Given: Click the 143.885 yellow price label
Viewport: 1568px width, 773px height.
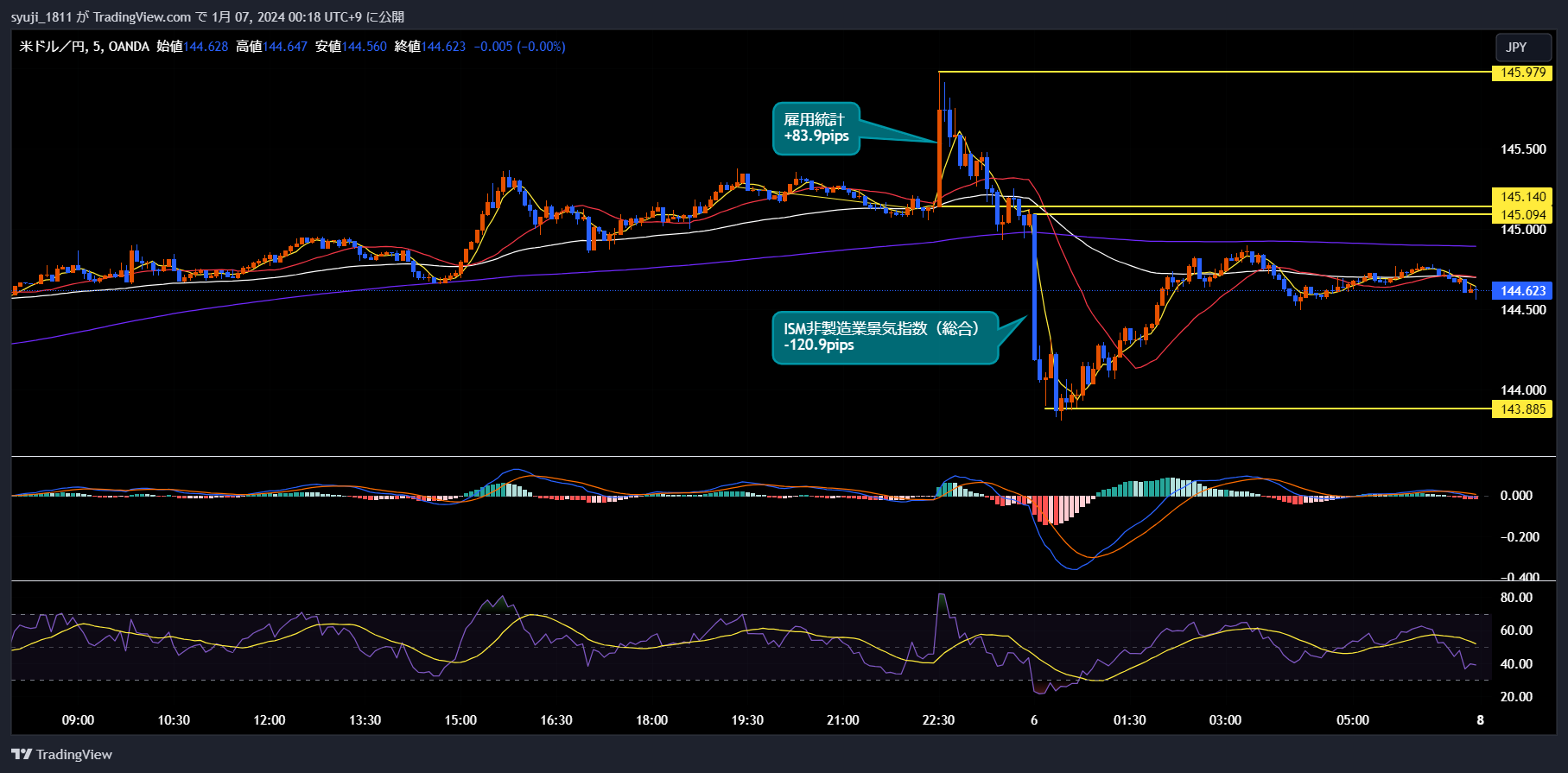Looking at the screenshot, I should pyautogui.click(x=1522, y=409).
